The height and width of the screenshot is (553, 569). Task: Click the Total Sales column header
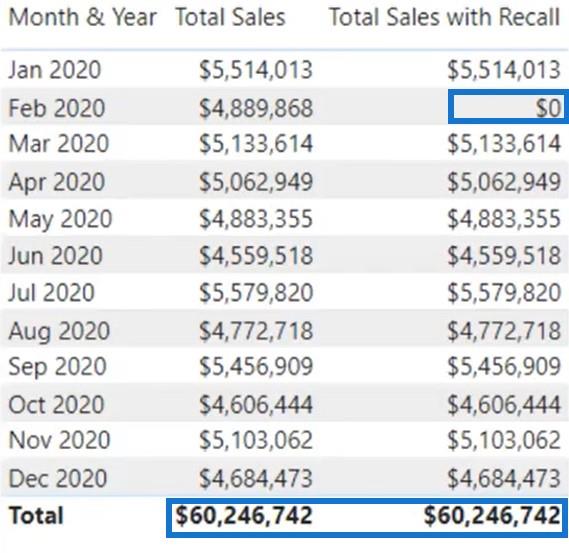pyautogui.click(x=230, y=17)
